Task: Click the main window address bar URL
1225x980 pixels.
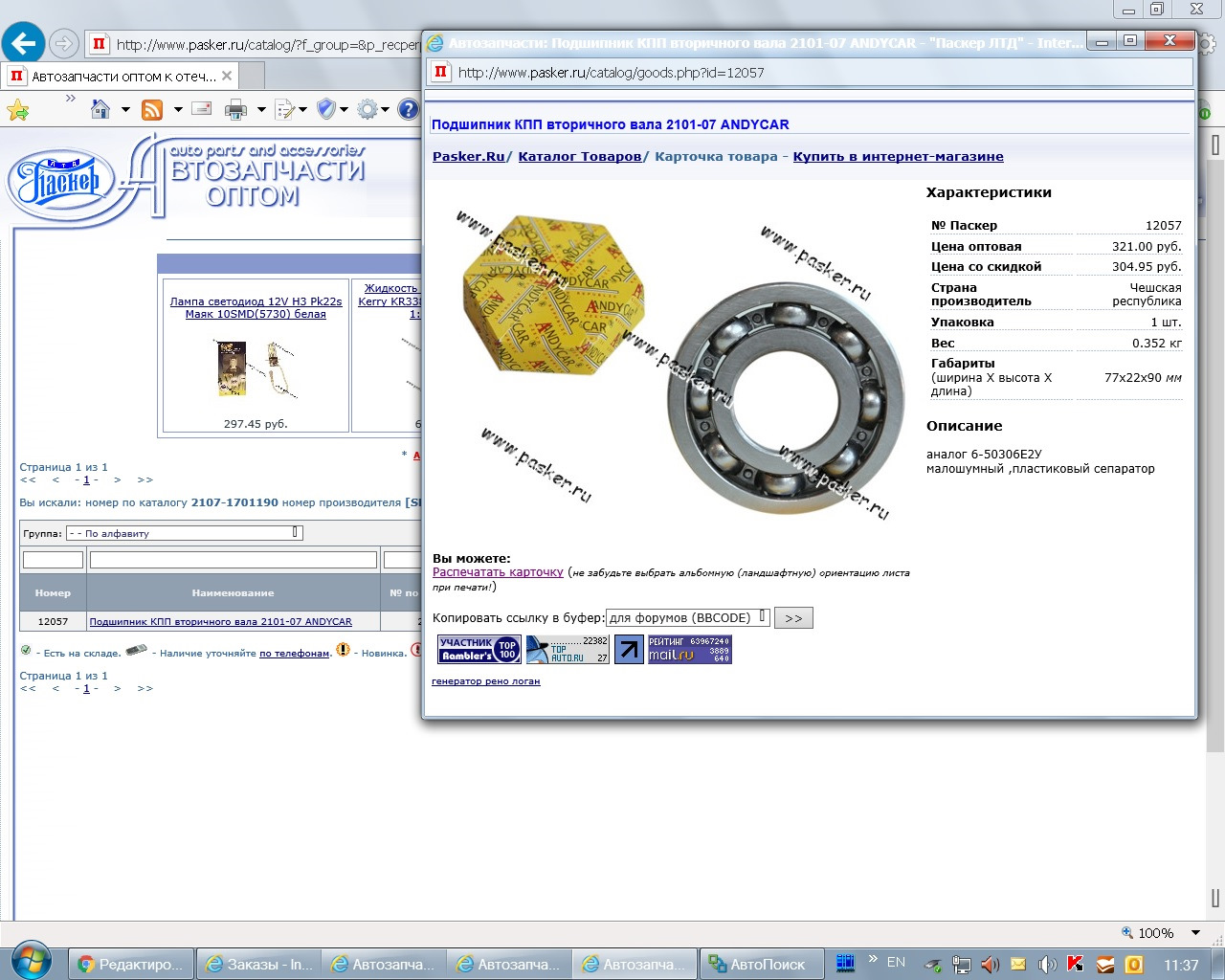Action: click(268, 44)
